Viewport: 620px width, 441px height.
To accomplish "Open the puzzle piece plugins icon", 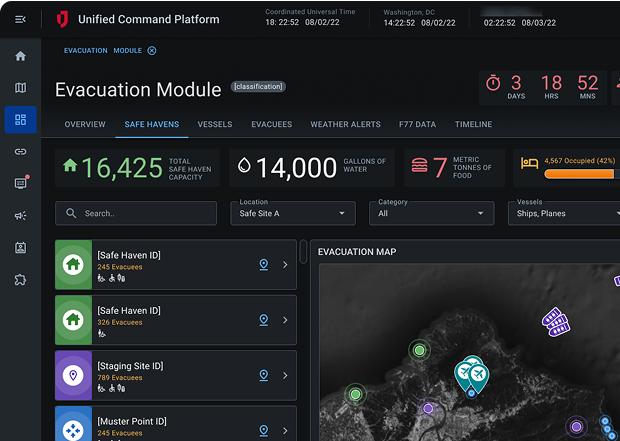I will coord(20,279).
